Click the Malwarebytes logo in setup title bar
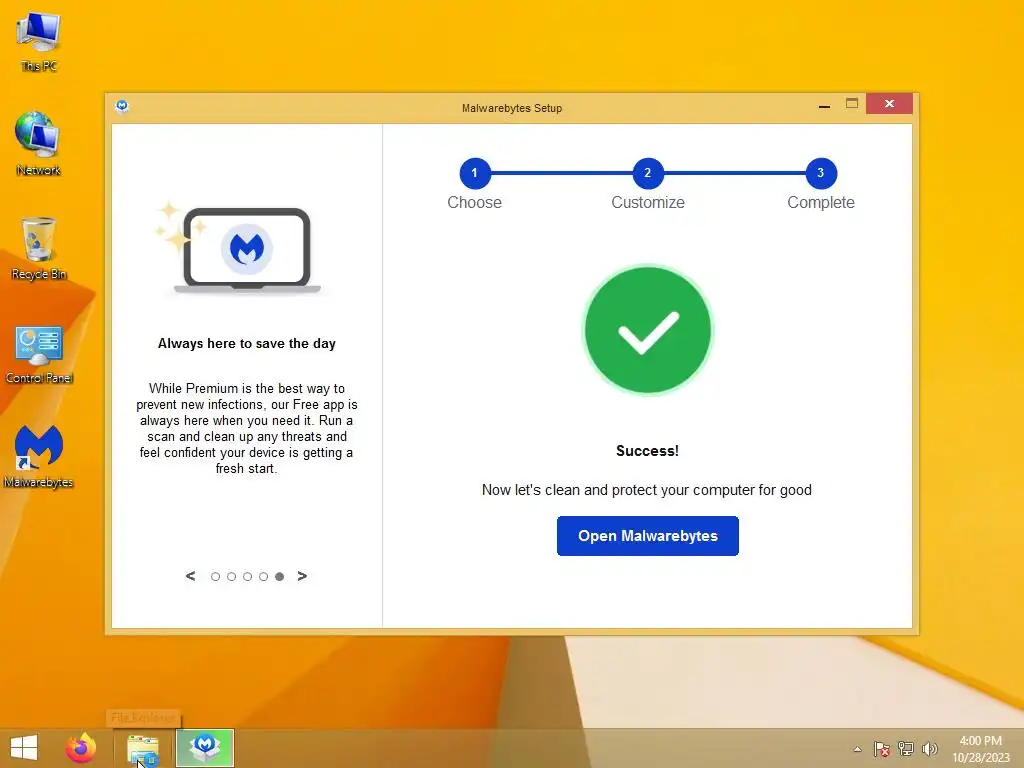This screenshot has height=768, width=1024. [x=121, y=106]
